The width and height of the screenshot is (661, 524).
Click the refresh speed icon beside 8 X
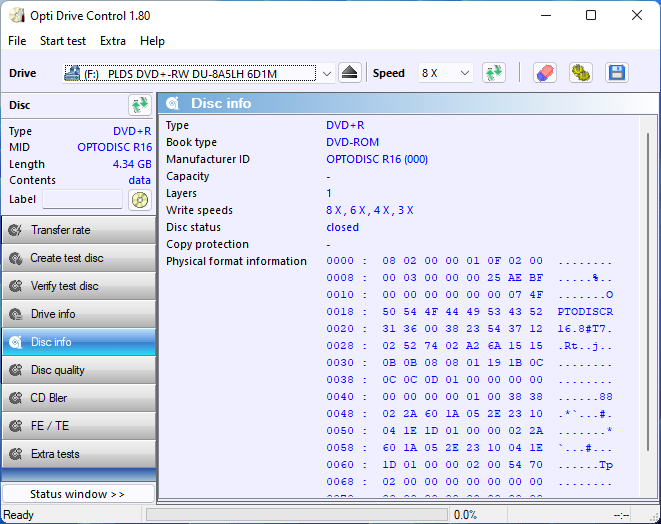tap(494, 73)
